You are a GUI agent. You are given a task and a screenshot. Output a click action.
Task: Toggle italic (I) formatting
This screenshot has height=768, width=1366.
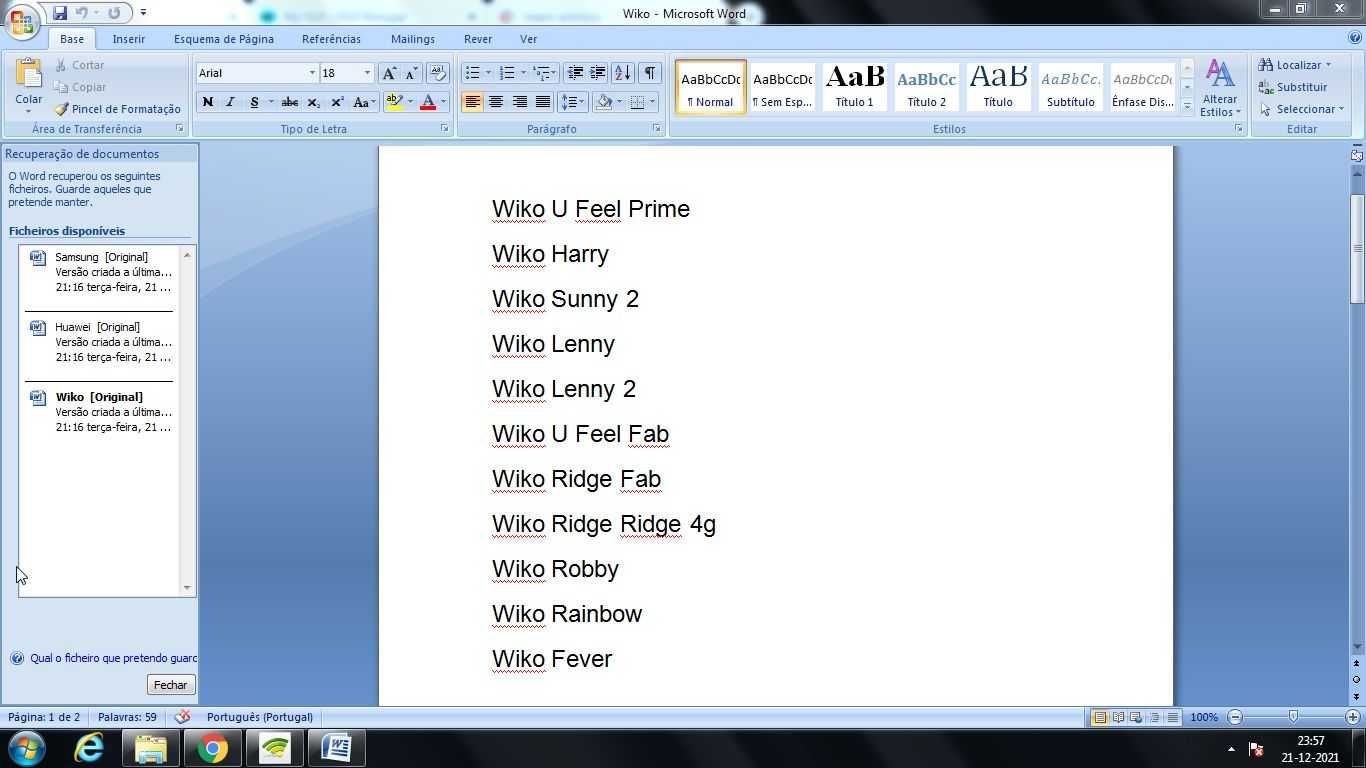click(x=230, y=102)
